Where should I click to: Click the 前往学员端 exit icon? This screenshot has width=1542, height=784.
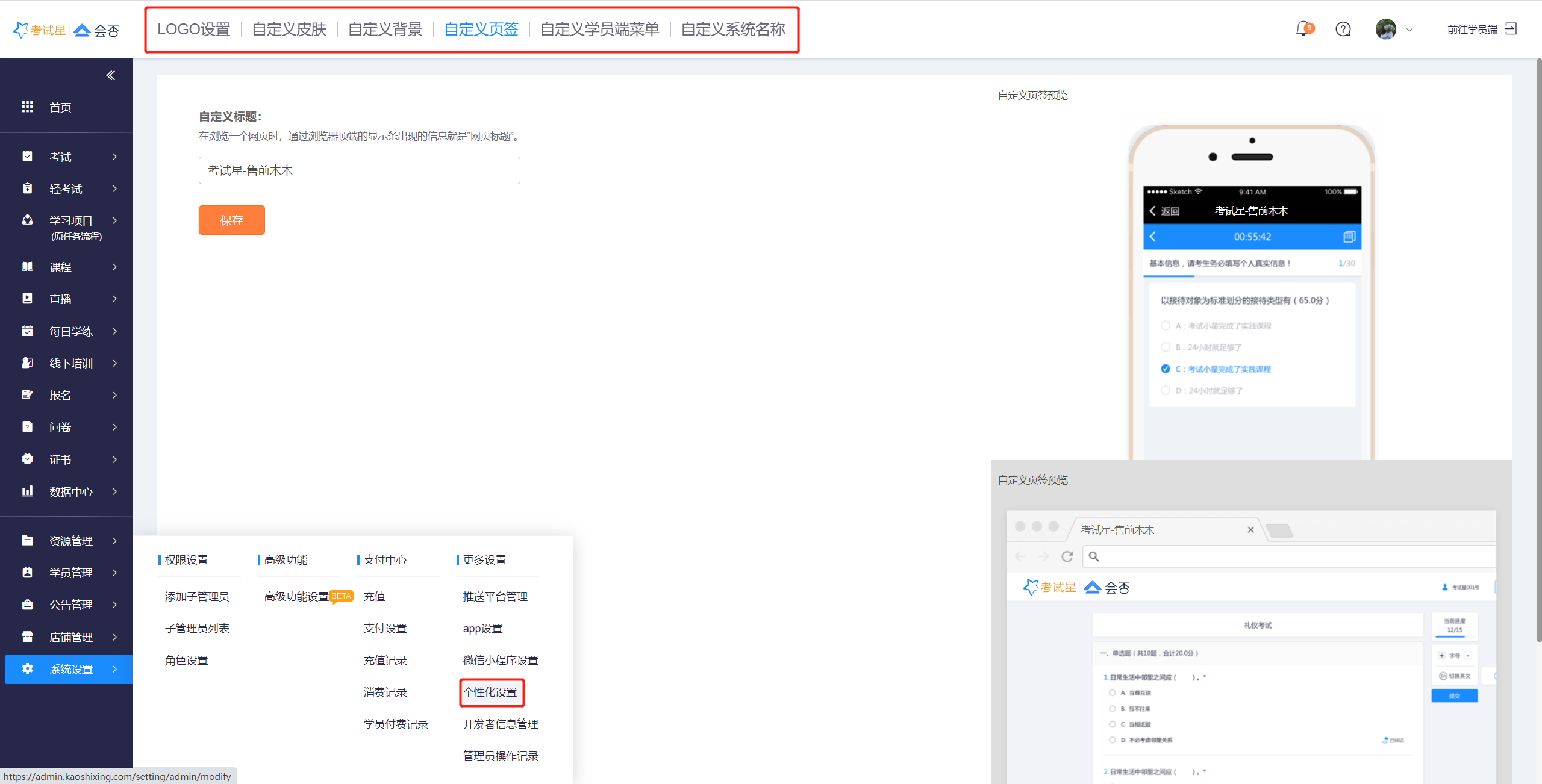point(1511,29)
